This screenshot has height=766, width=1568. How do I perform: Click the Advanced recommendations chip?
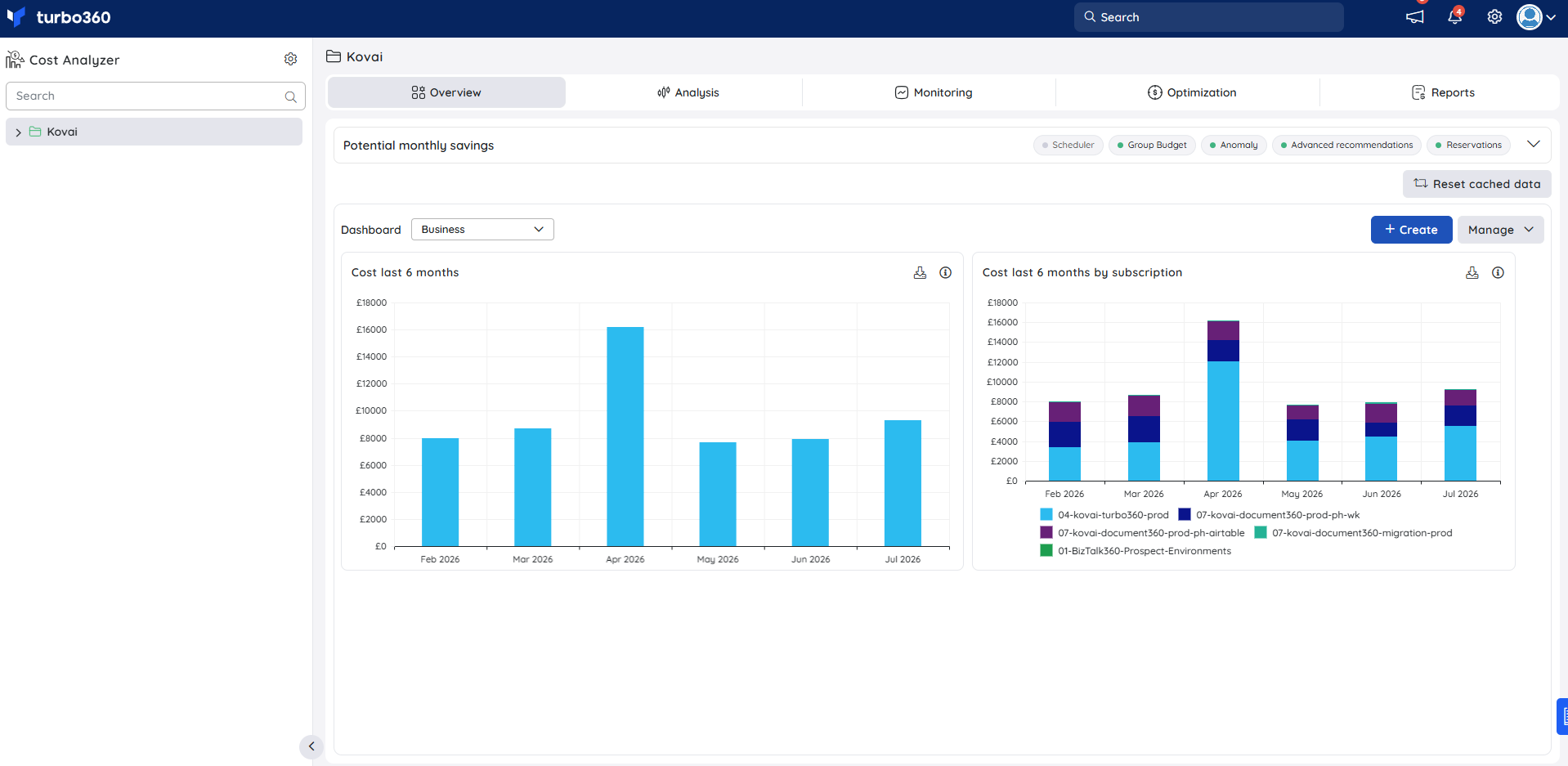coord(1346,145)
